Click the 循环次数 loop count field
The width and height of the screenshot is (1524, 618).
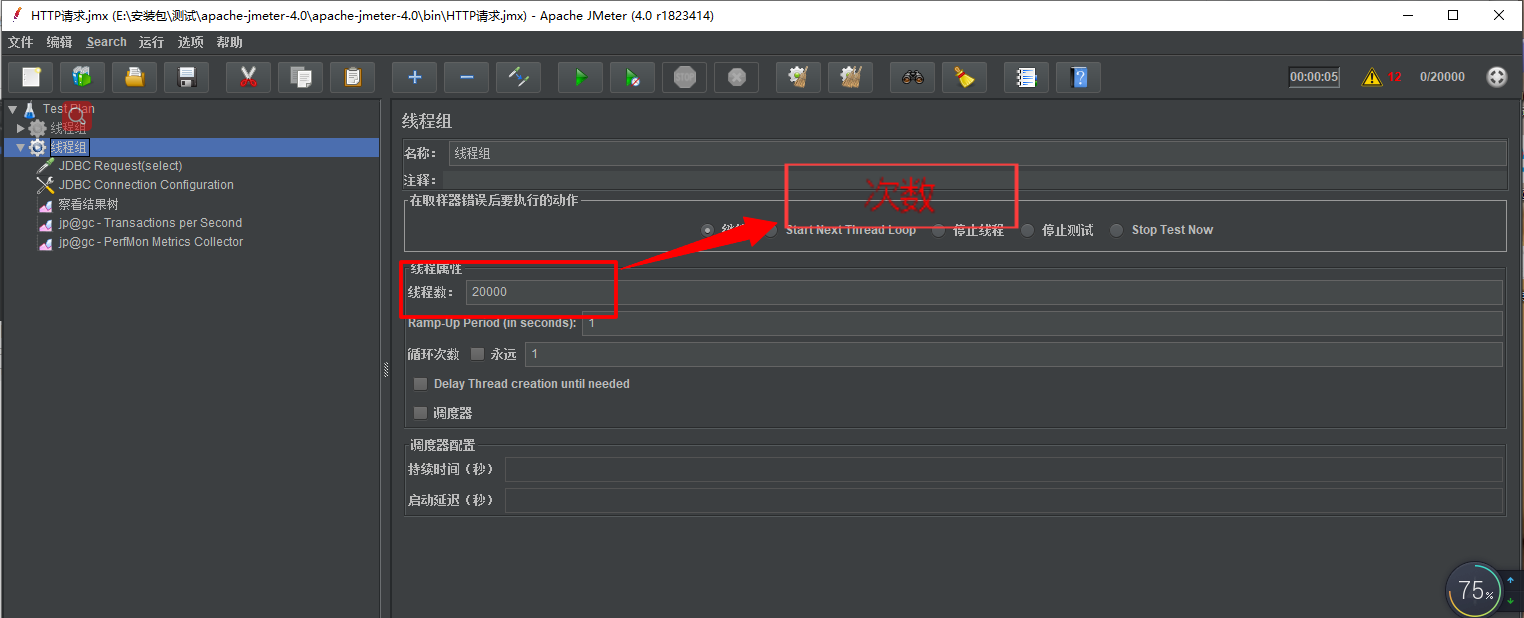coord(1013,354)
